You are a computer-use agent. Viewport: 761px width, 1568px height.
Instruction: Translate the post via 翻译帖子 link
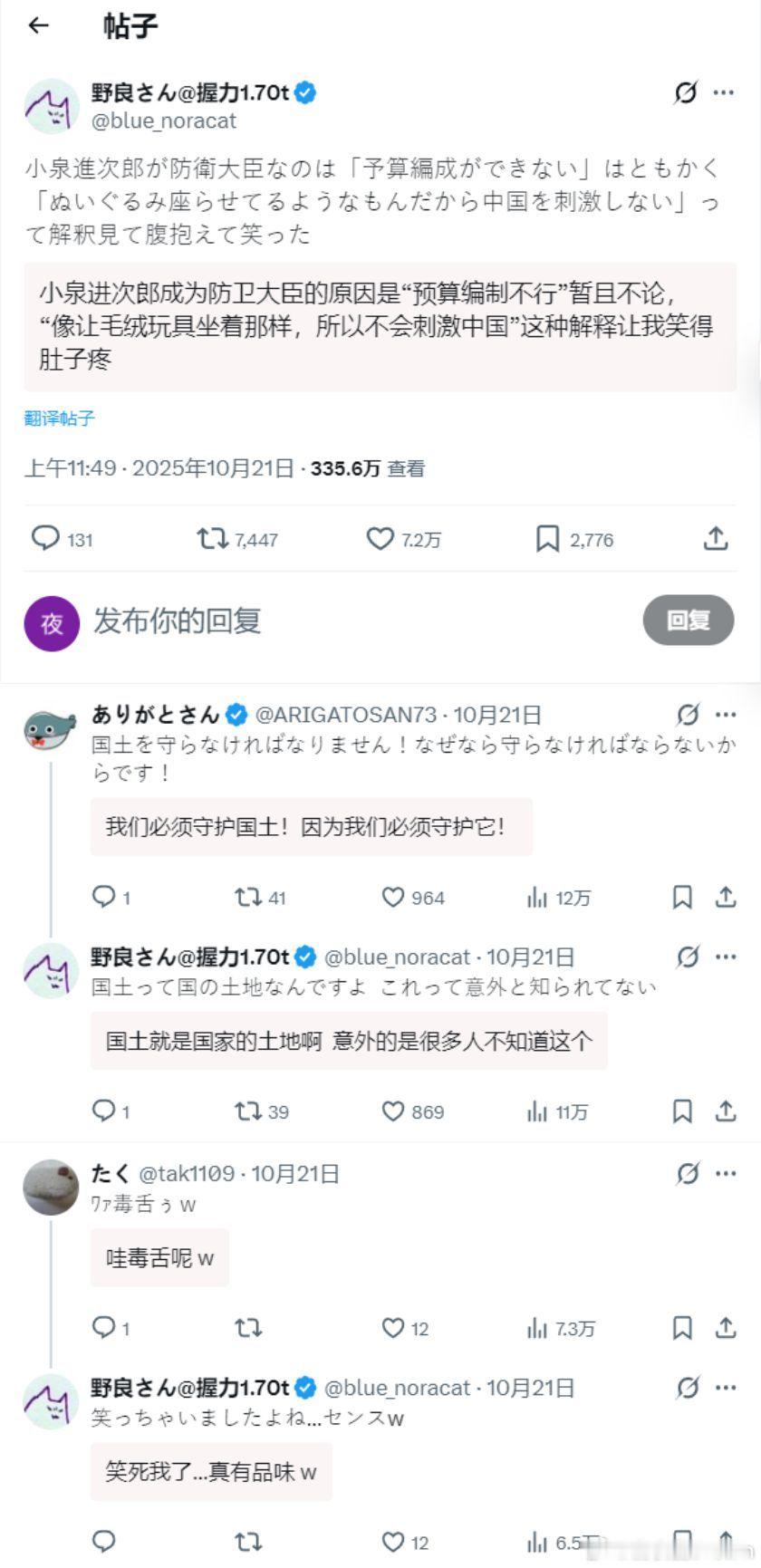pyautogui.click(x=56, y=418)
